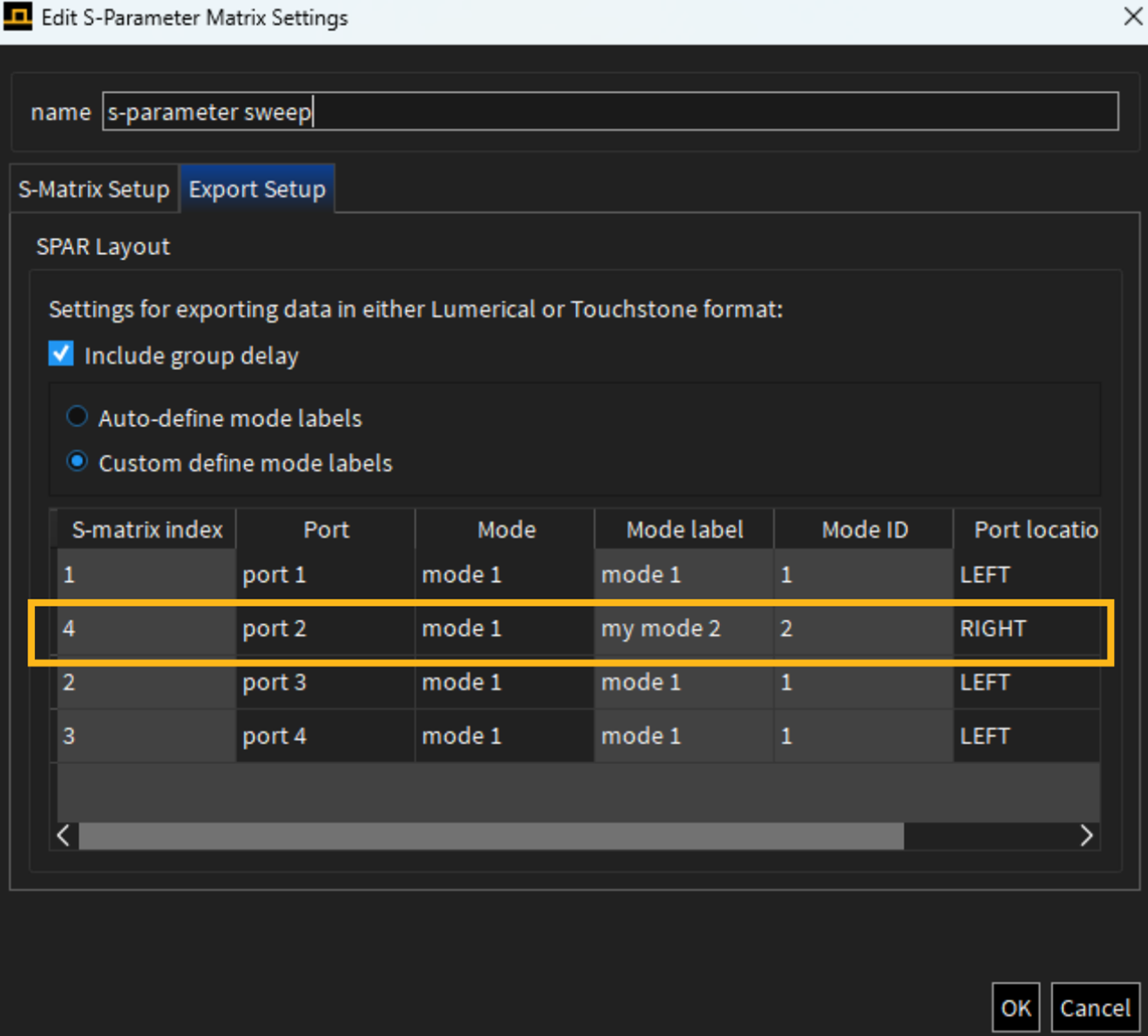Click the Mode column header
Screen dimensions: 1148x1036
click(506, 529)
